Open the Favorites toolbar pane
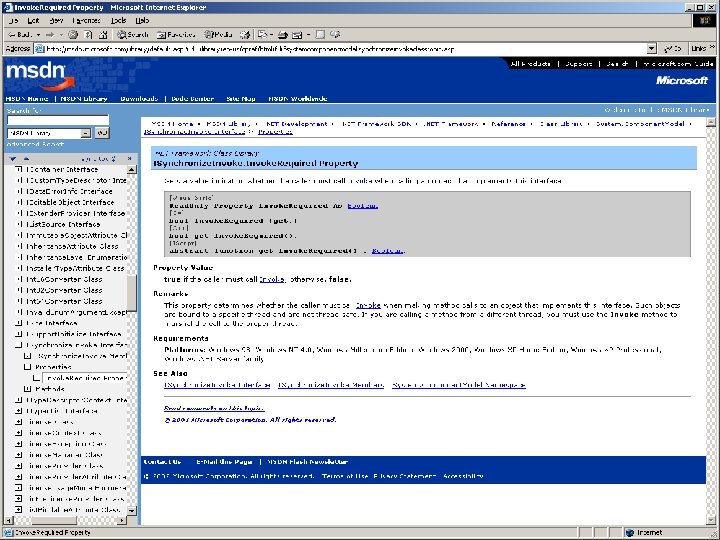 [176, 34]
